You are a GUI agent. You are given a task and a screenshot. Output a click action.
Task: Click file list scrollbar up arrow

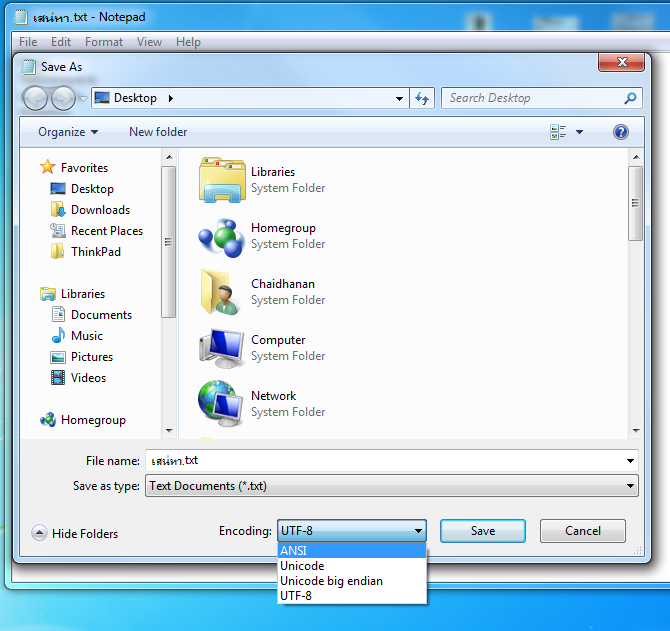point(636,157)
